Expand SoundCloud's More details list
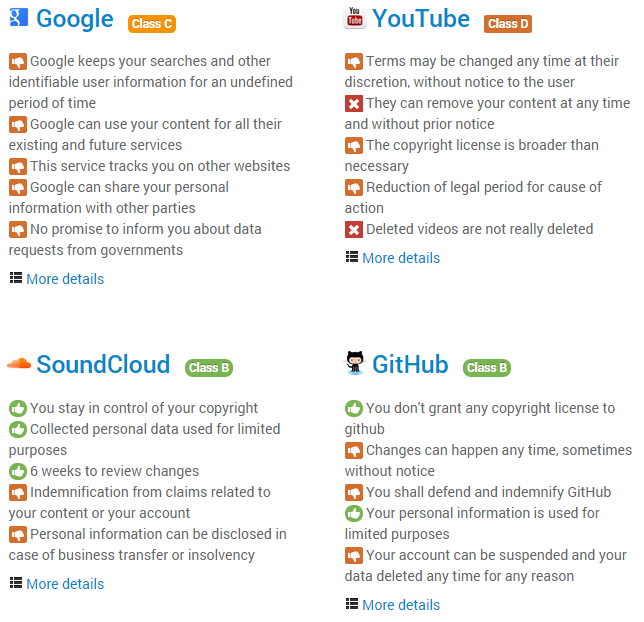Image resolution: width=644 pixels, height=622 pixels. tap(65, 584)
